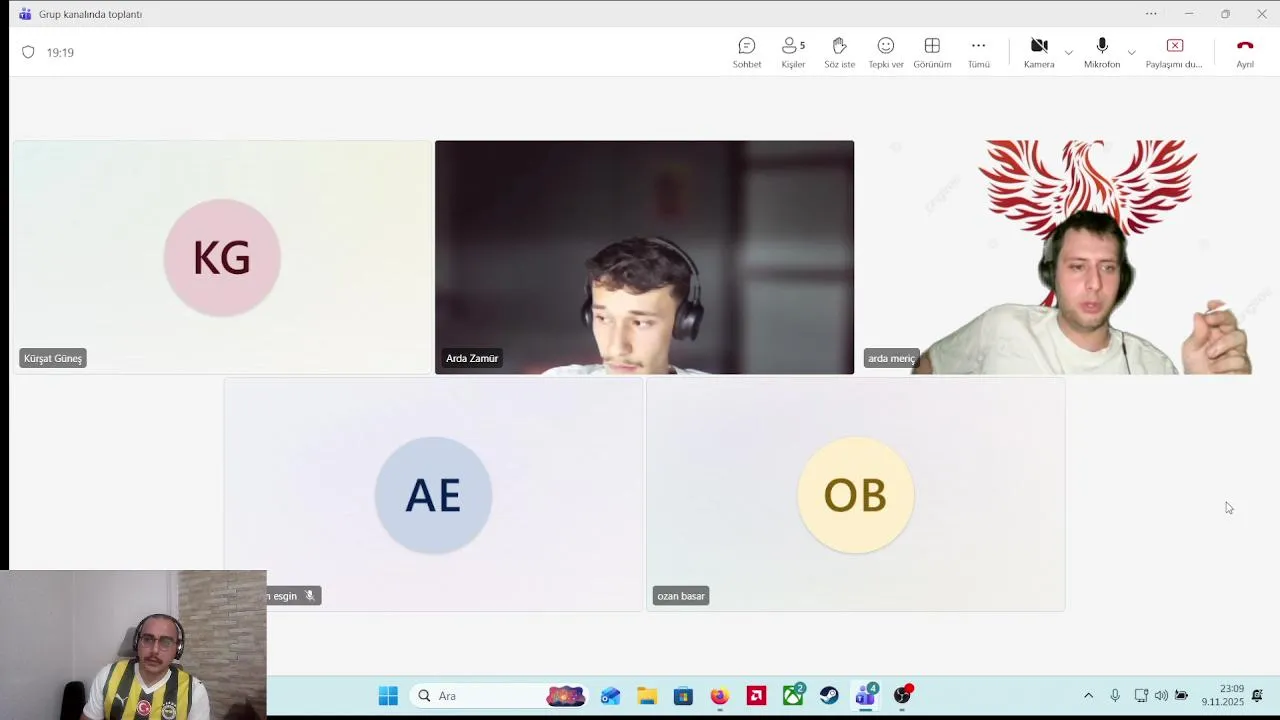Open the tray volume control
Image resolution: width=1280 pixels, height=720 pixels.
(x=1161, y=696)
